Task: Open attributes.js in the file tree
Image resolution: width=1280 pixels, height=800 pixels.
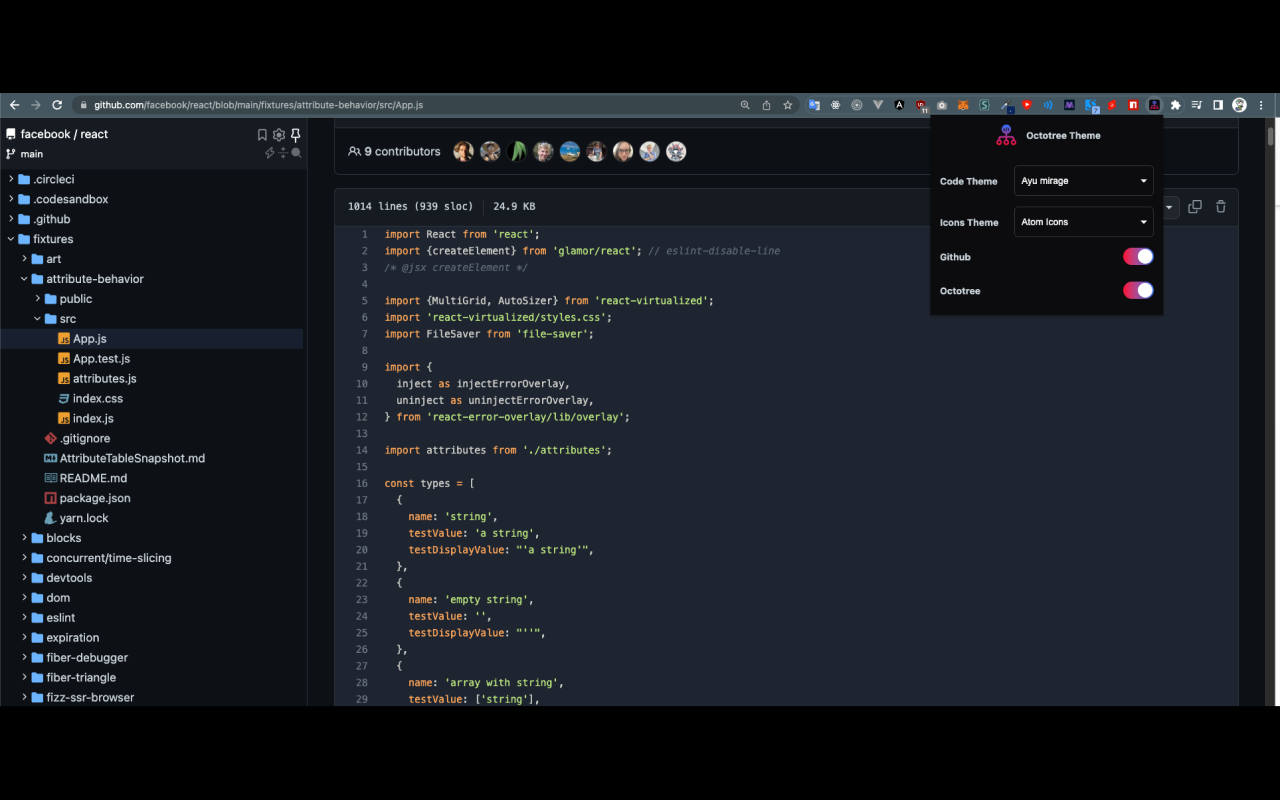Action: pyautogui.click(x=105, y=379)
